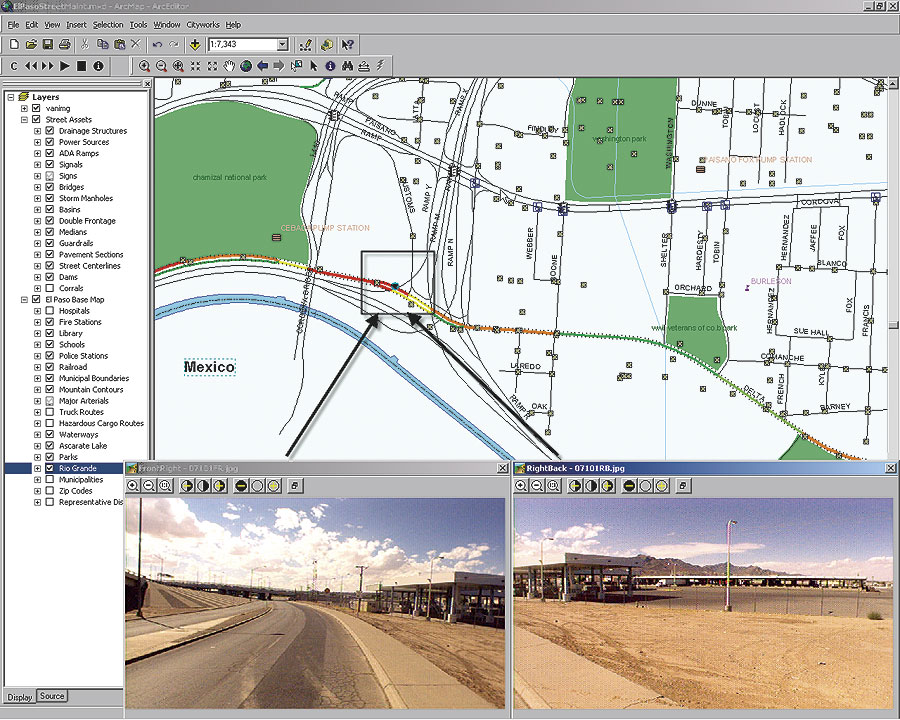Open the map scale dropdown
Image resolution: width=900 pixels, height=720 pixels.
tap(283, 45)
